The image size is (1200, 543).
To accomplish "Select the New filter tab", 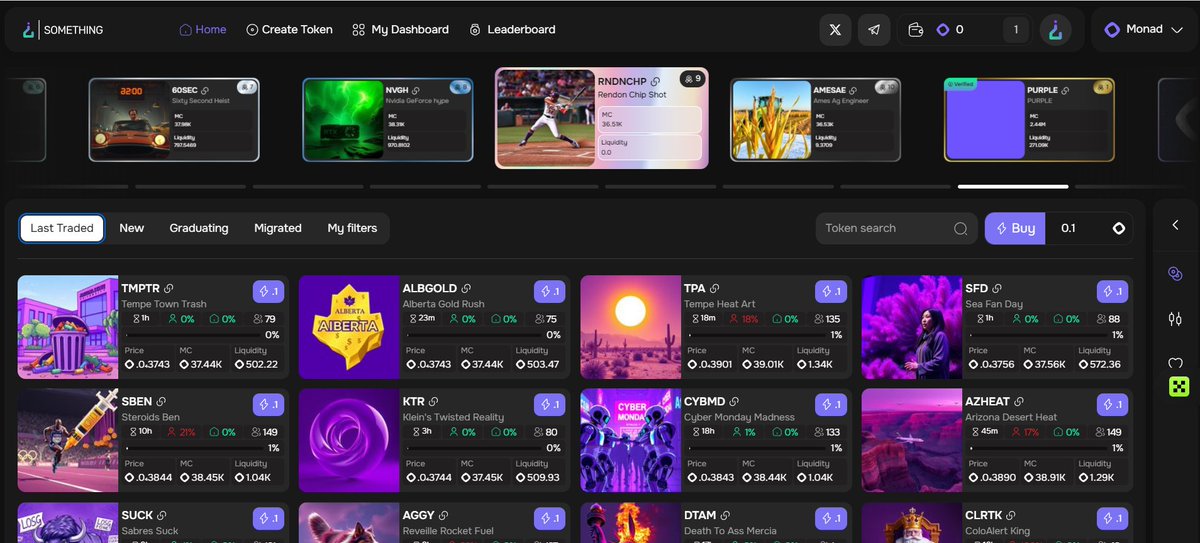I will pyautogui.click(x=132, y=228).
